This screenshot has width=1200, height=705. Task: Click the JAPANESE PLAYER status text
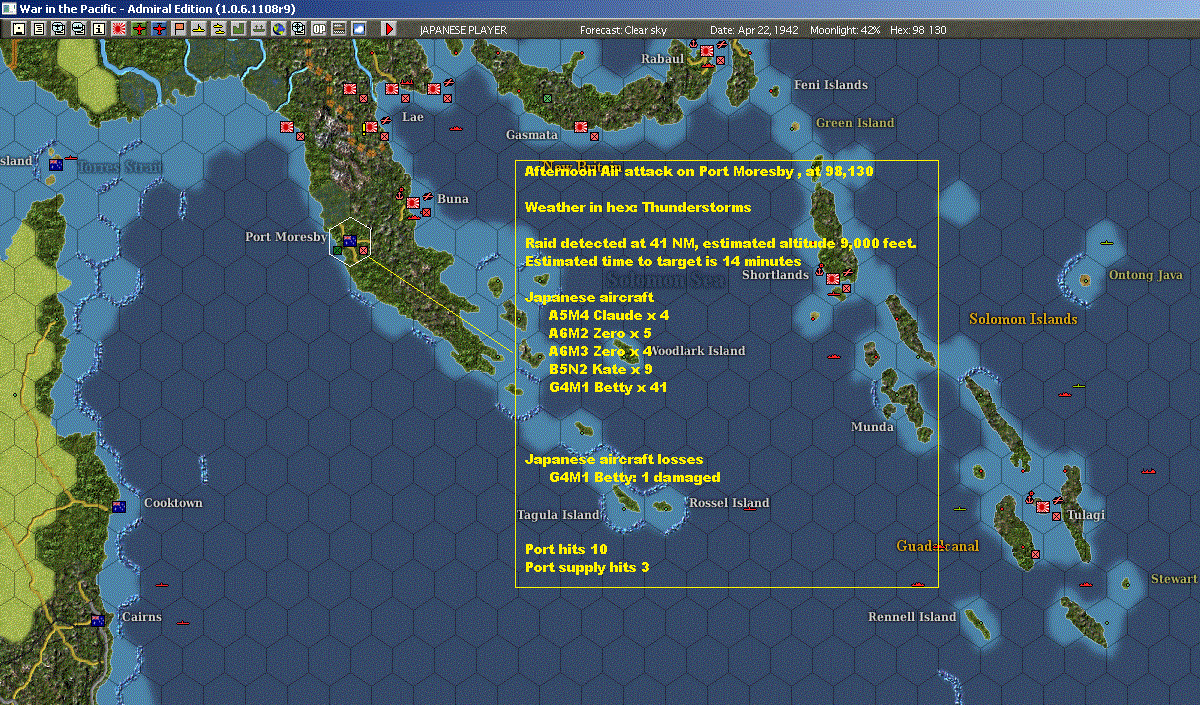coord(463,30)
